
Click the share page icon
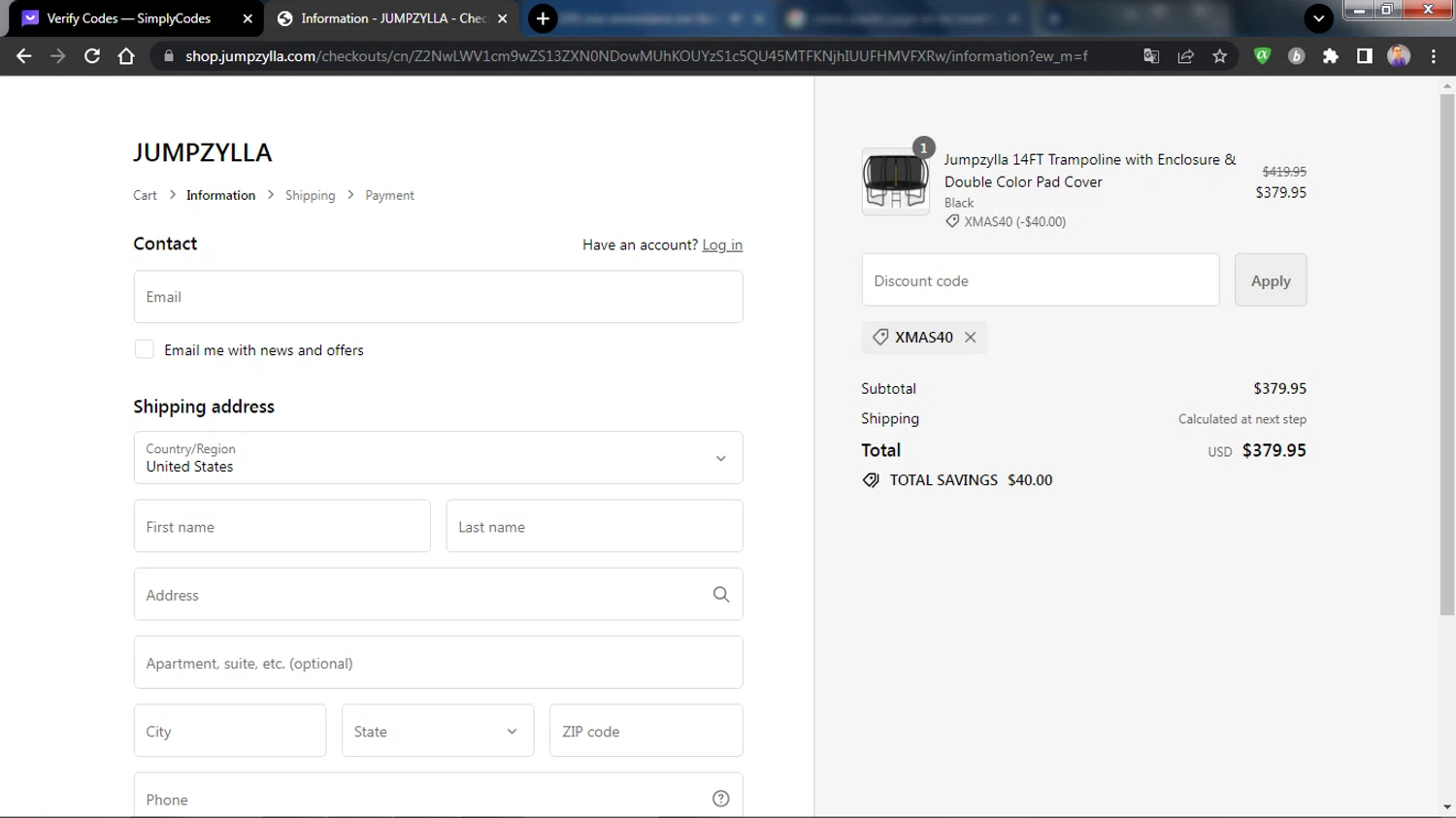[x=1185, y=56]
